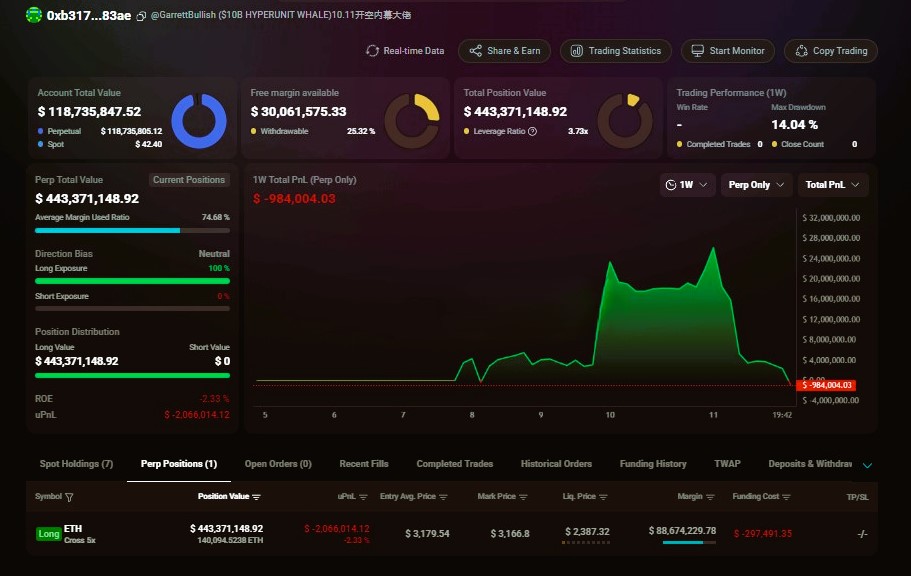This screenshot has width=911, height=576.
Task: Expand the tabs overflow chevron
Action: point(867,466)
